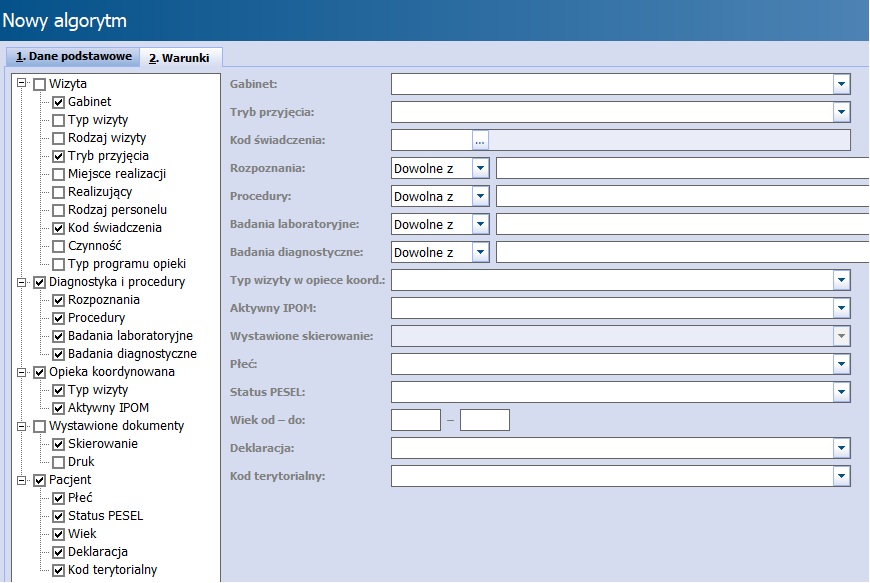Expand the Tryb przyjęcia combo box

[841, 112]
